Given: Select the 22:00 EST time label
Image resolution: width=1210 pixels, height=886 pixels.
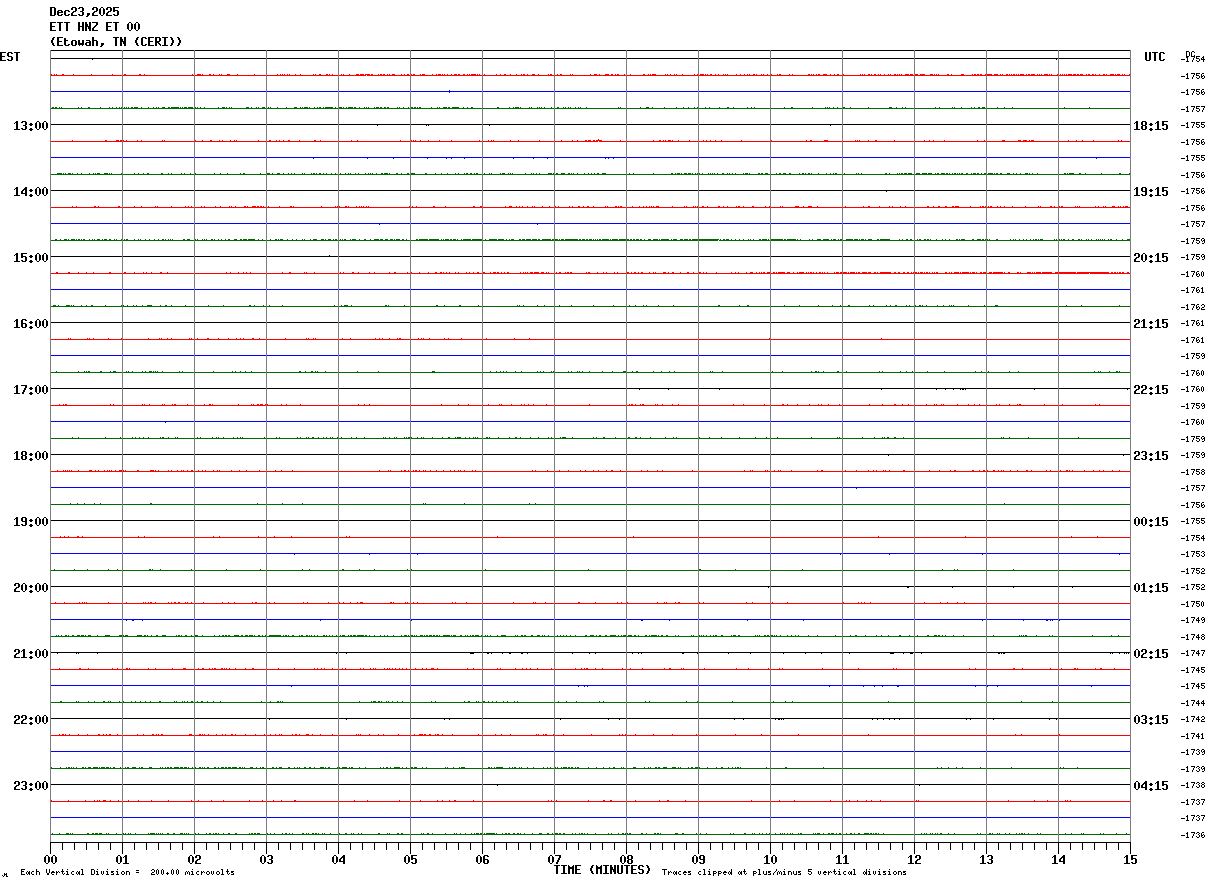Looking at the screenshot, I should click(x=31, y=719).
